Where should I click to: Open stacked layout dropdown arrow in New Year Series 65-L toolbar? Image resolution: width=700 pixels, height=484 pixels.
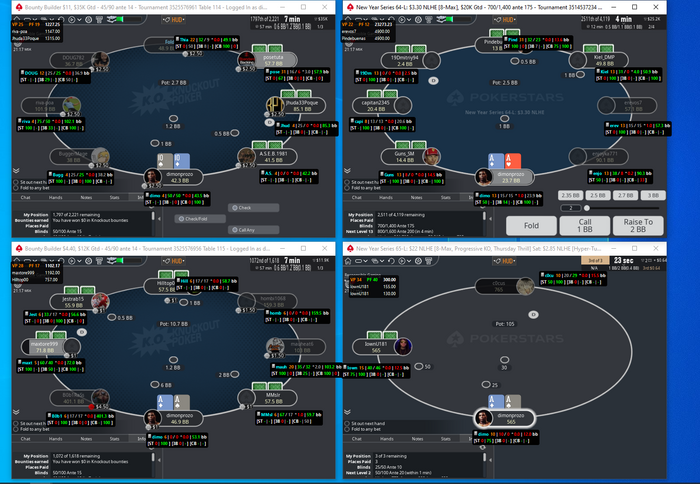pyautogui.click(x=382, y=261)
